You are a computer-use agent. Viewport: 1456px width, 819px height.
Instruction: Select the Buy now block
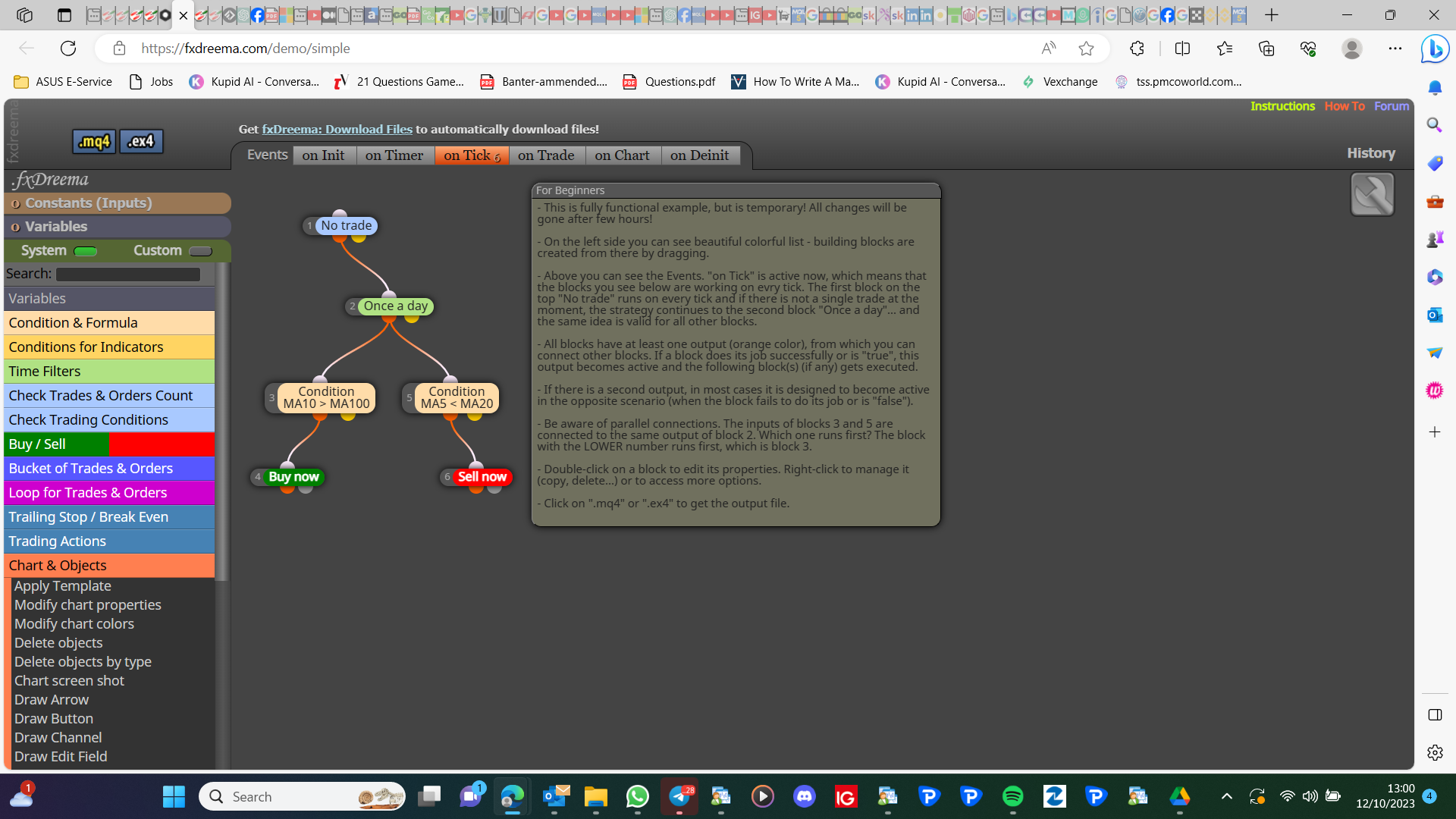pos(293,477)
